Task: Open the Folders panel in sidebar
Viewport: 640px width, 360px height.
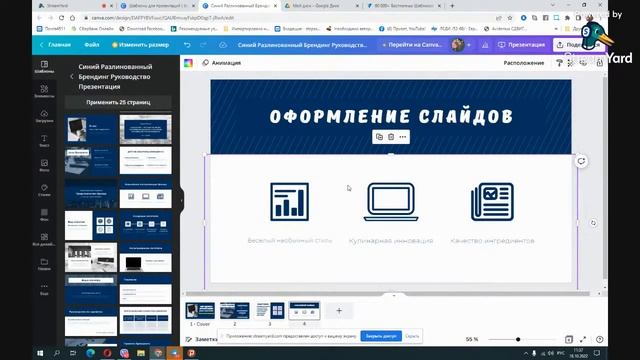Action: tap(44, 264)
